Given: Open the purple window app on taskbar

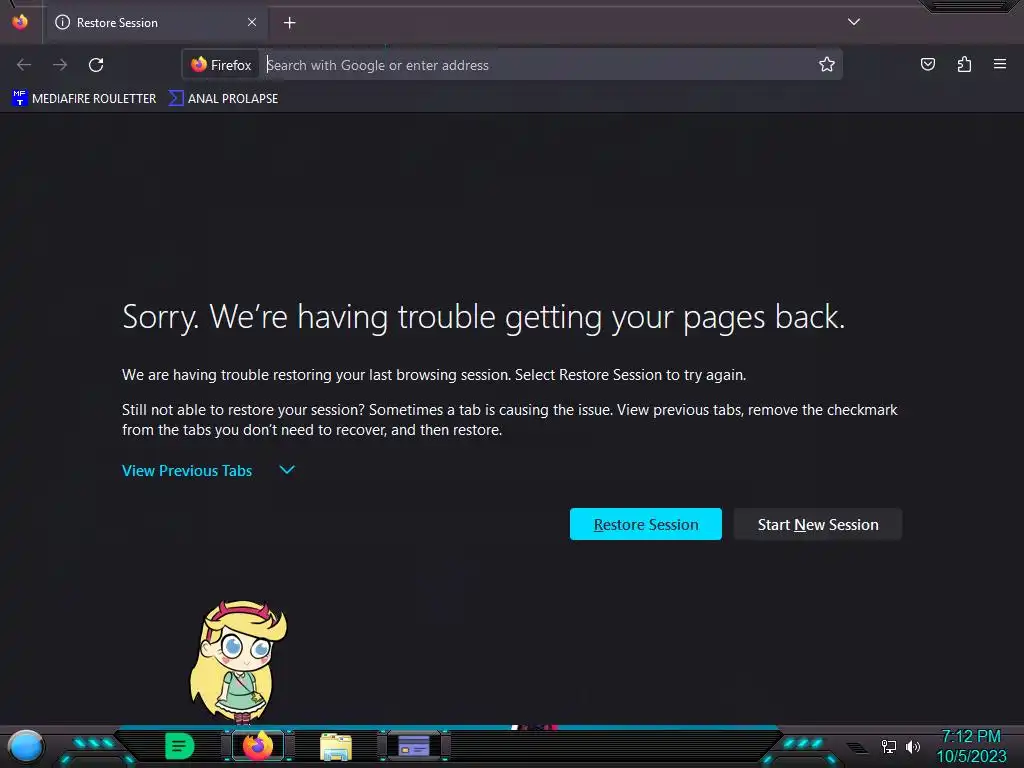Looking at the screenshot, I should point(413,746).
